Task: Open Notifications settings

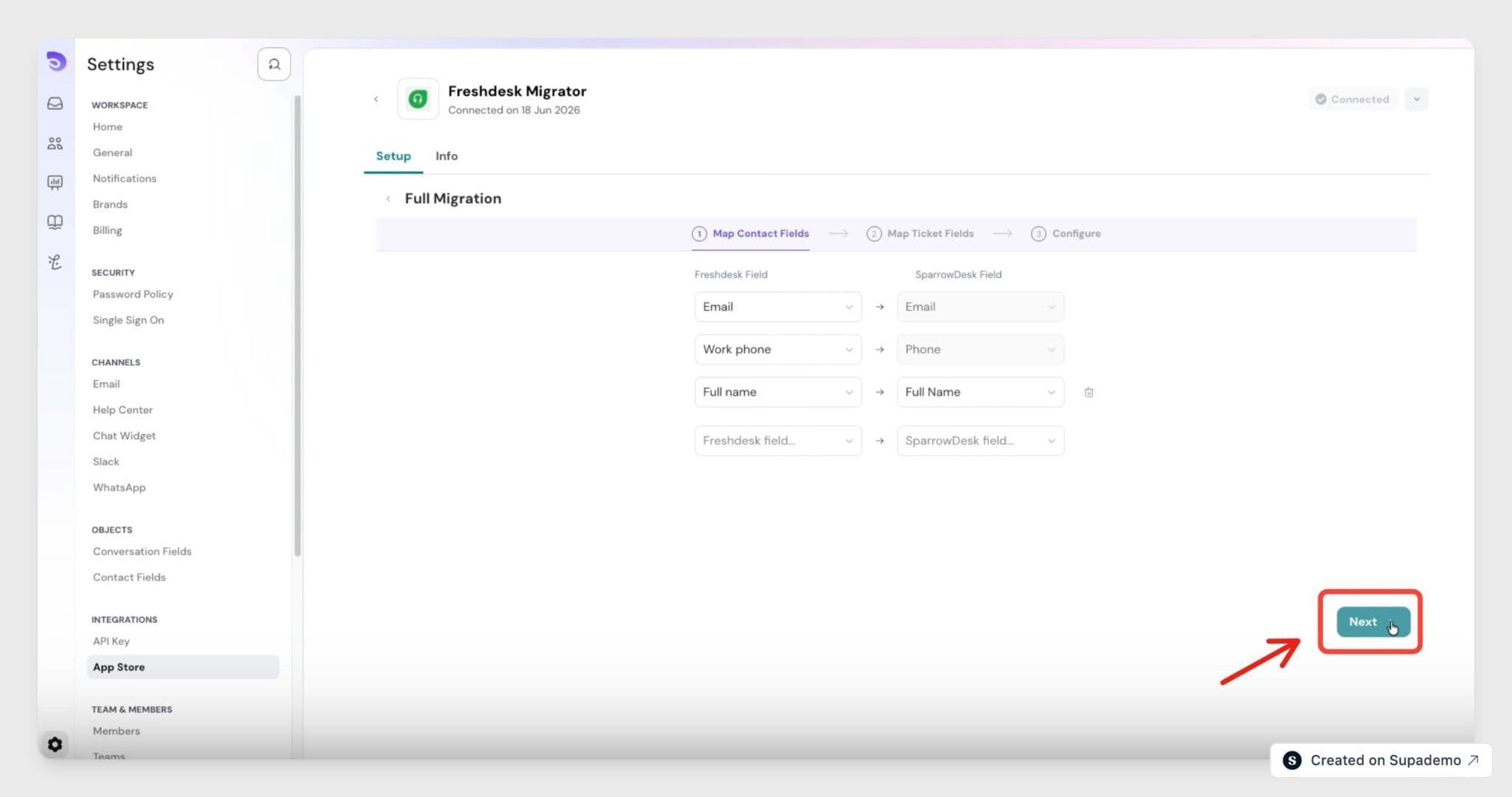Action: 125,179
